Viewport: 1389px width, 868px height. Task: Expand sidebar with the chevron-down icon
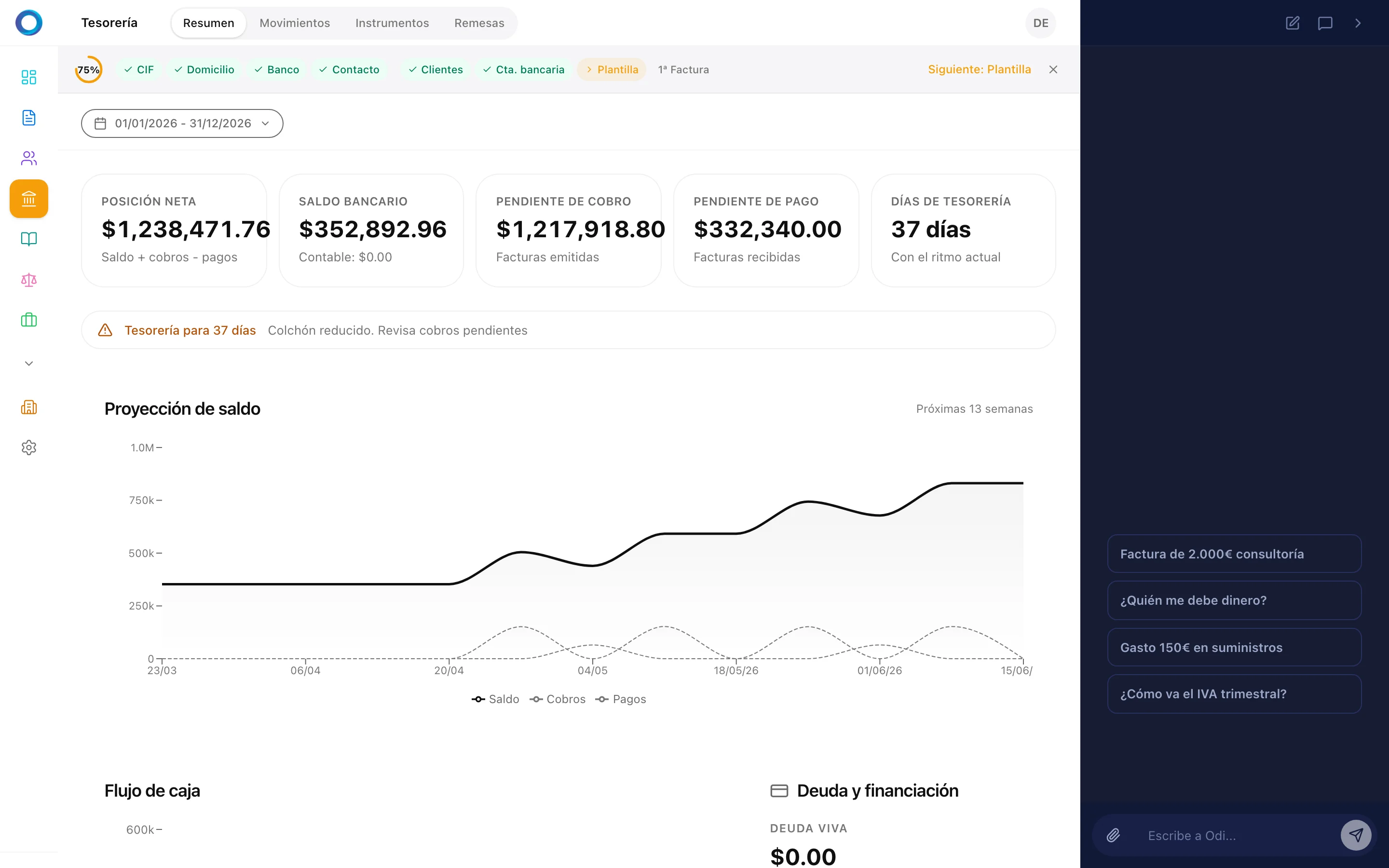coord(29,364)
